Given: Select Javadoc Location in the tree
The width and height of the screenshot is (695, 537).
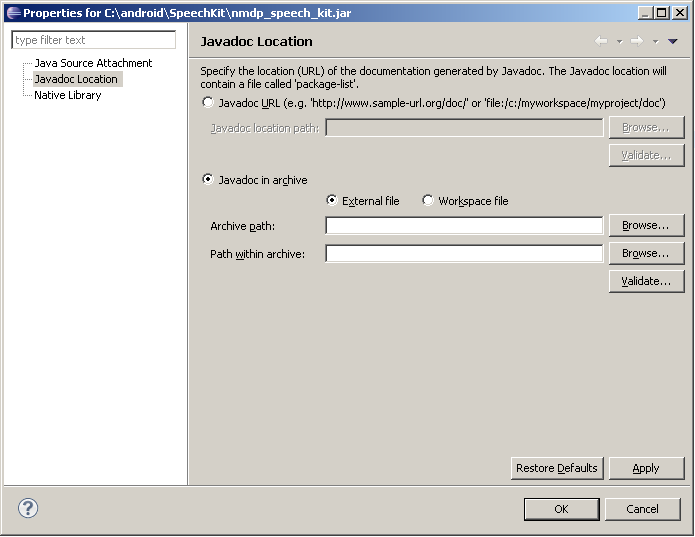Looking at the screenshot, I should (76, 79).
